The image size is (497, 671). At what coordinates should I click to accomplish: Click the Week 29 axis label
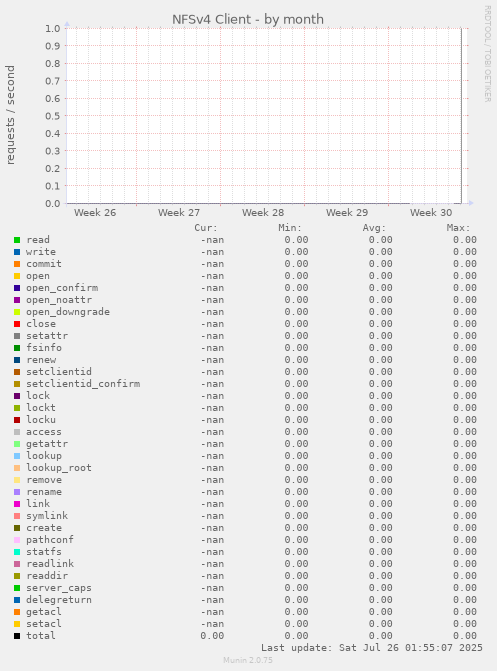point(347,213)
